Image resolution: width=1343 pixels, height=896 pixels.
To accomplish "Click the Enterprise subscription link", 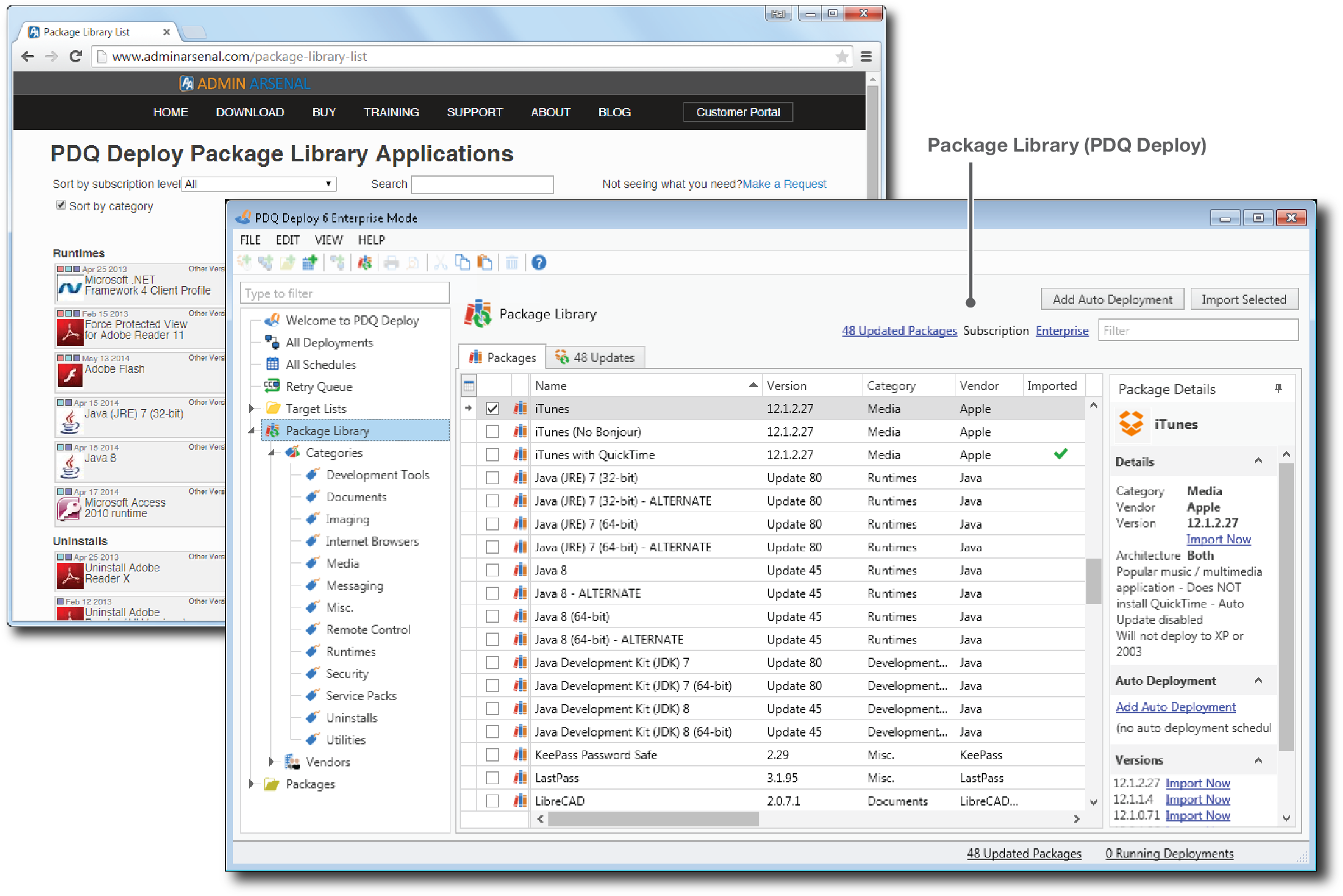I will (1062, 331).
